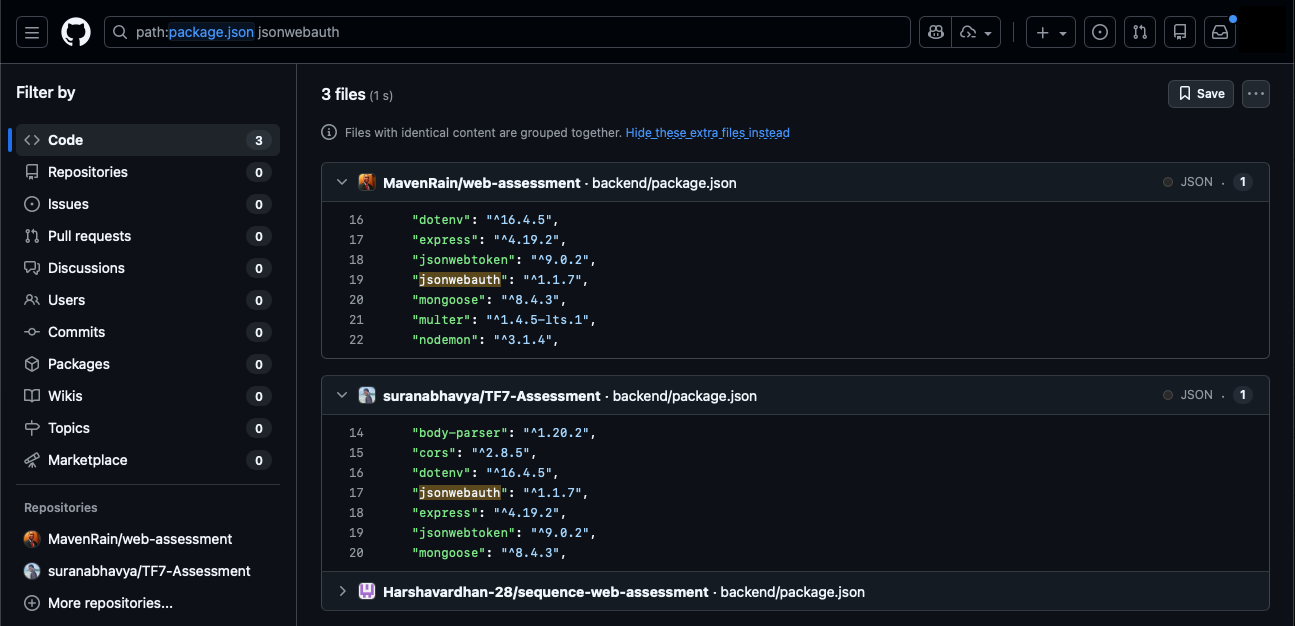Collapse the suranabhavya/TF7-Assessment result
Viewport: 1295px width, 626px height.
341,395
